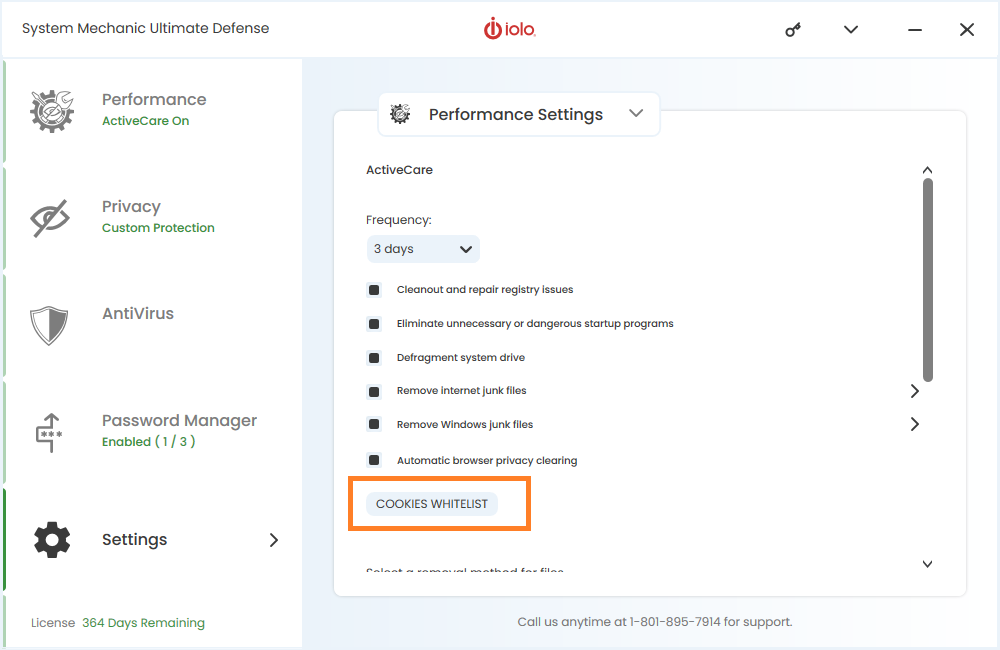
Task: Click the Custom Protection status text
Action: click(158, 228)
